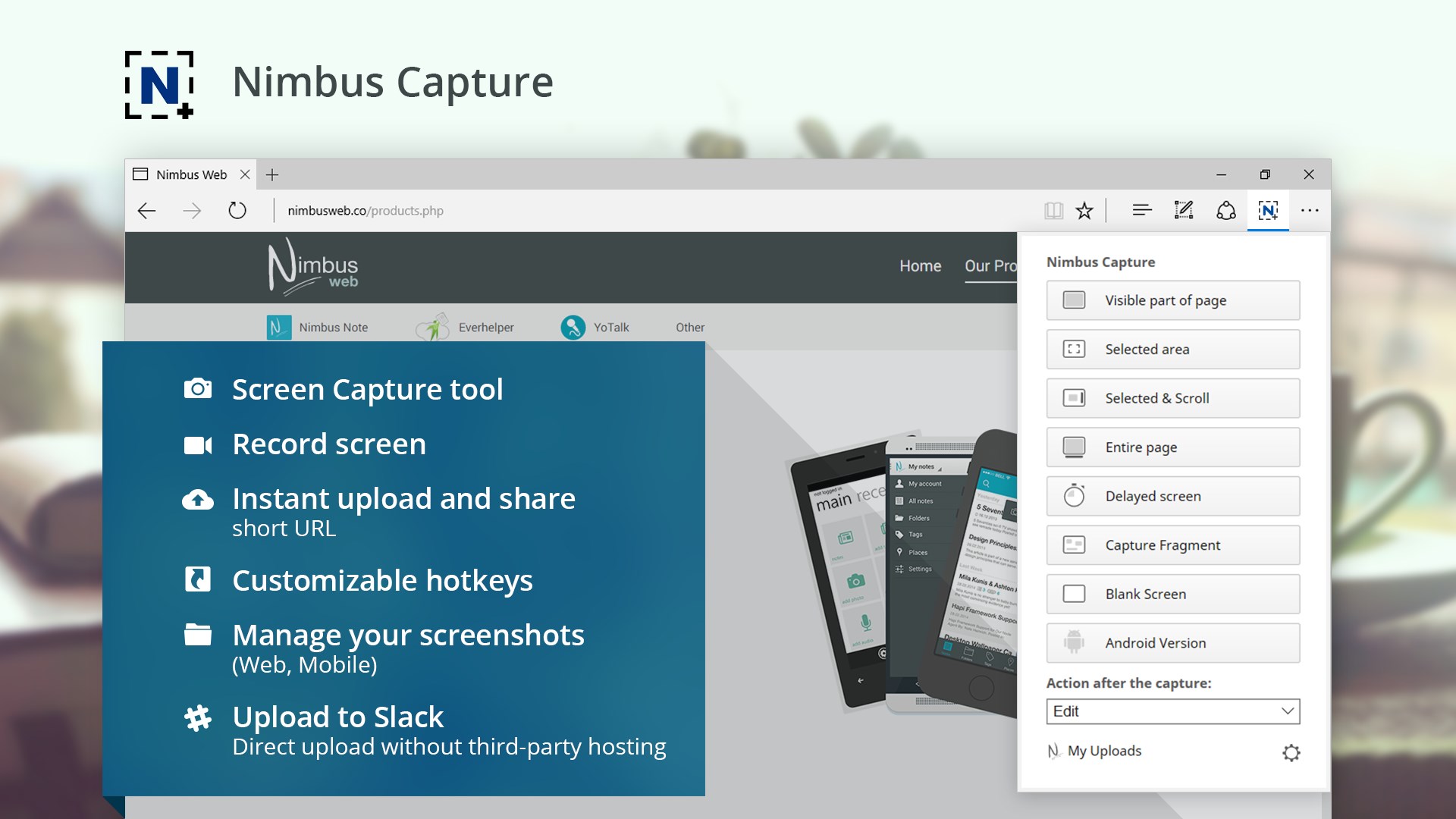Image resolution: width=1456 pixels, height=819 pixels.
Task: Click the Screen Capture tool button
Action: pyautogui.click(x=367, y=389)
